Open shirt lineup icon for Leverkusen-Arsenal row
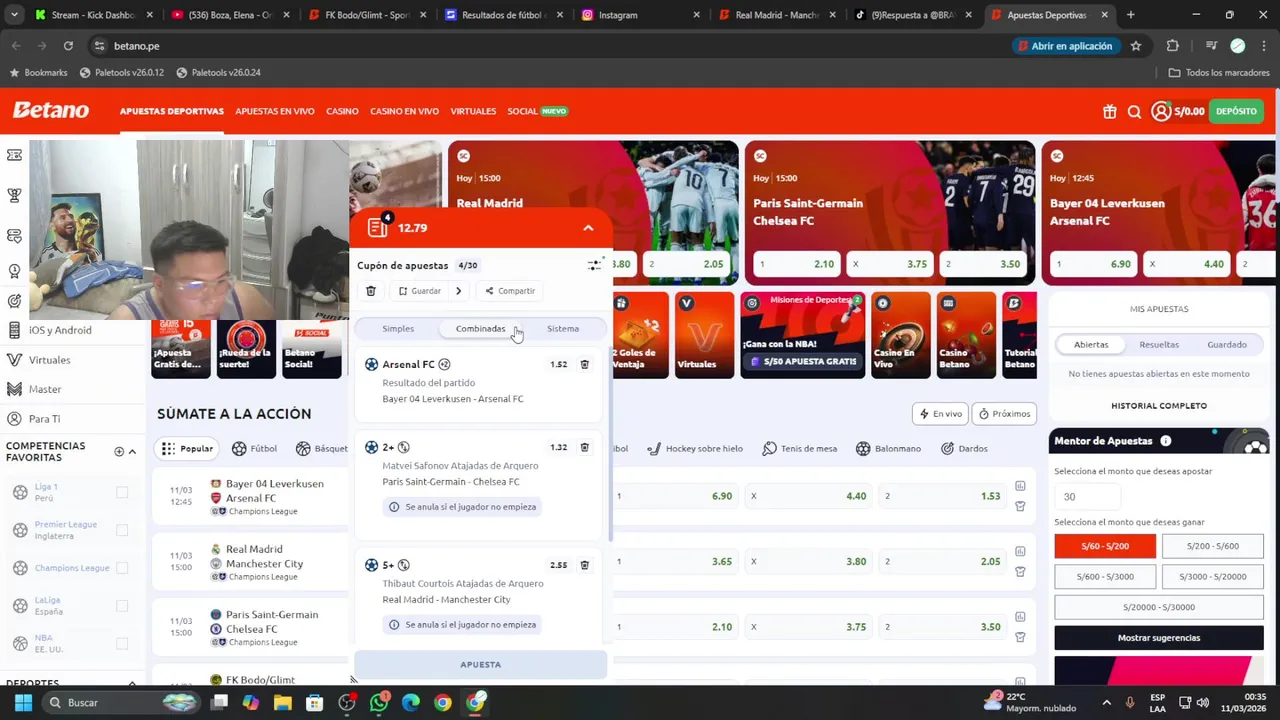This screenshot has height=720, width=1280. (x=1020, y=506)
